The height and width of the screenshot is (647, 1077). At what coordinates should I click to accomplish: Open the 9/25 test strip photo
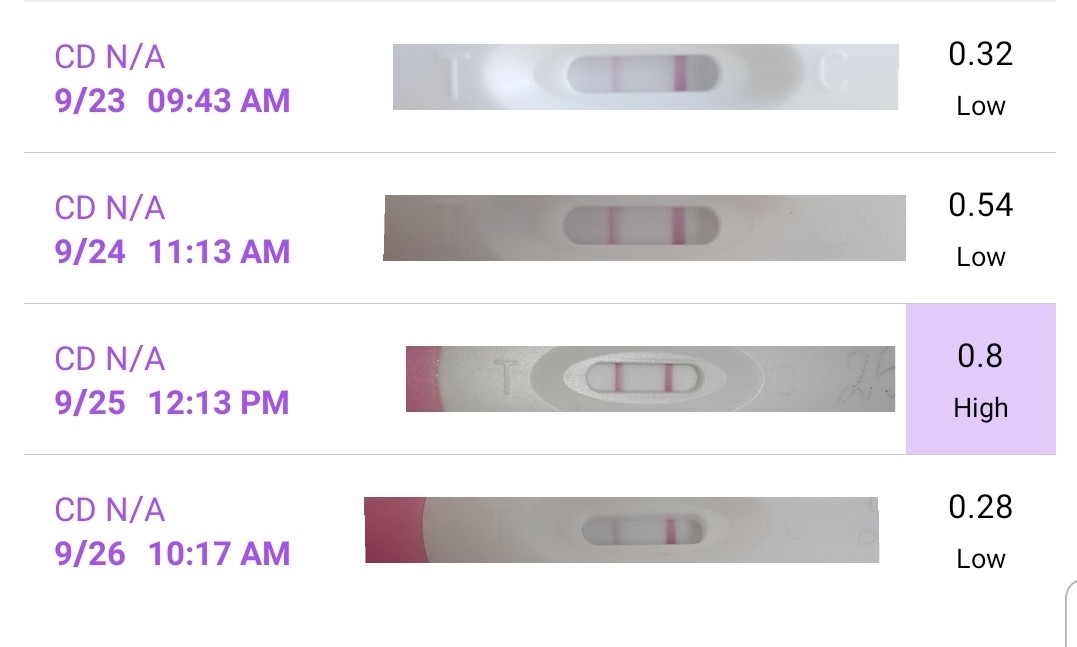[x=650, y=379]
